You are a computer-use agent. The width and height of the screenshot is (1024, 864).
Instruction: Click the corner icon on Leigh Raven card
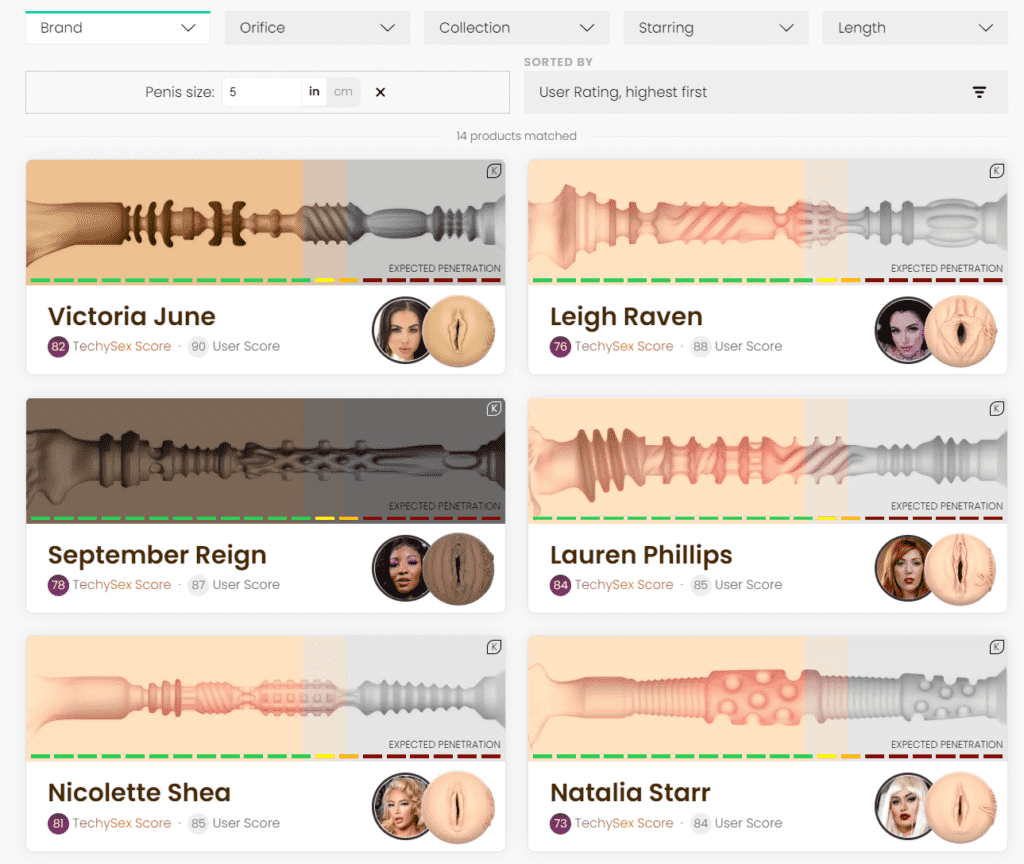pyautogui.click(x=996, y=171)
